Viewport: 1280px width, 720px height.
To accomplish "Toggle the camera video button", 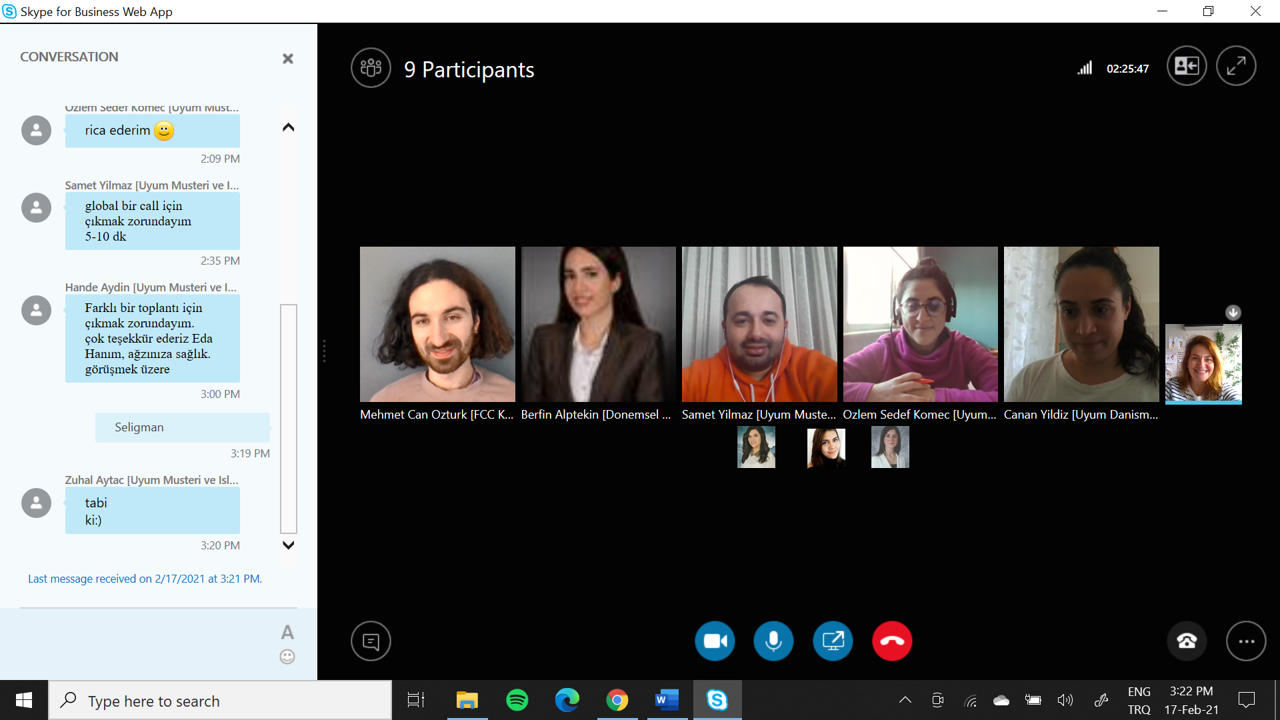I will click(x=715, y=641).
